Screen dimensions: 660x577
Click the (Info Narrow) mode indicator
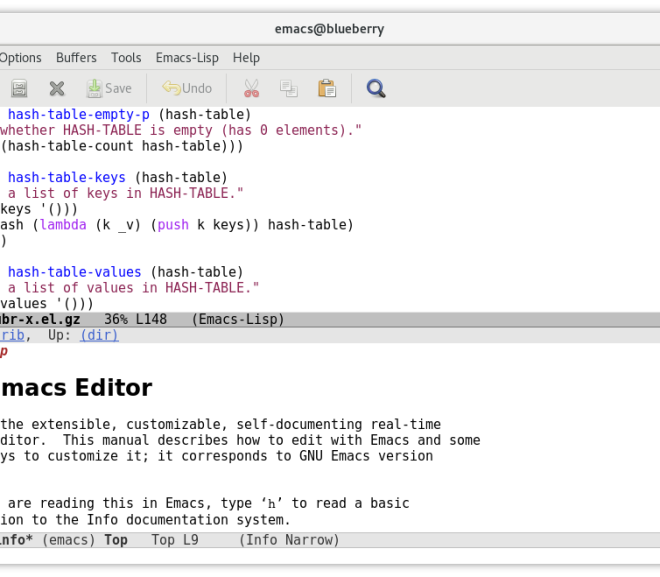[289, 540]
